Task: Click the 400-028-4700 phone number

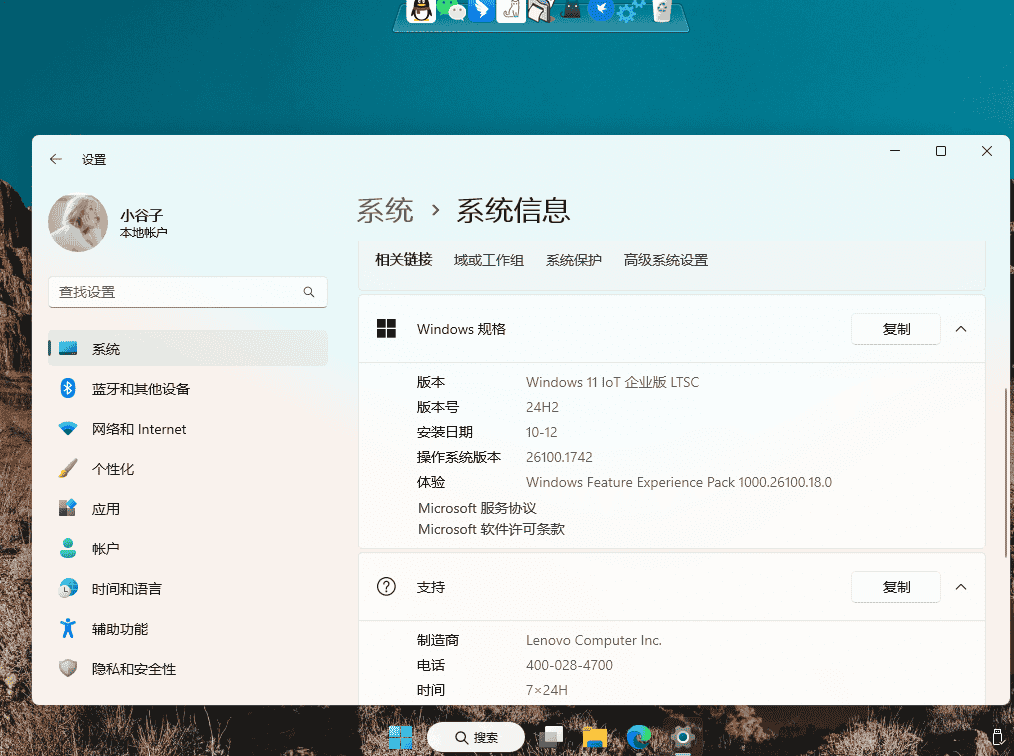Action: click(569, 665)
